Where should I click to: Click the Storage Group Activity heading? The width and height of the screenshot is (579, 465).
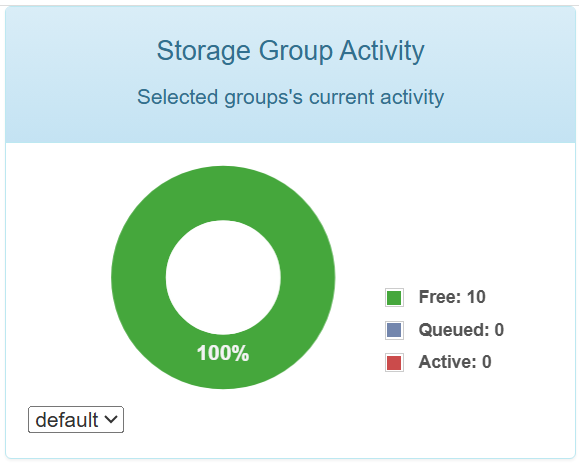click(291, 51)
